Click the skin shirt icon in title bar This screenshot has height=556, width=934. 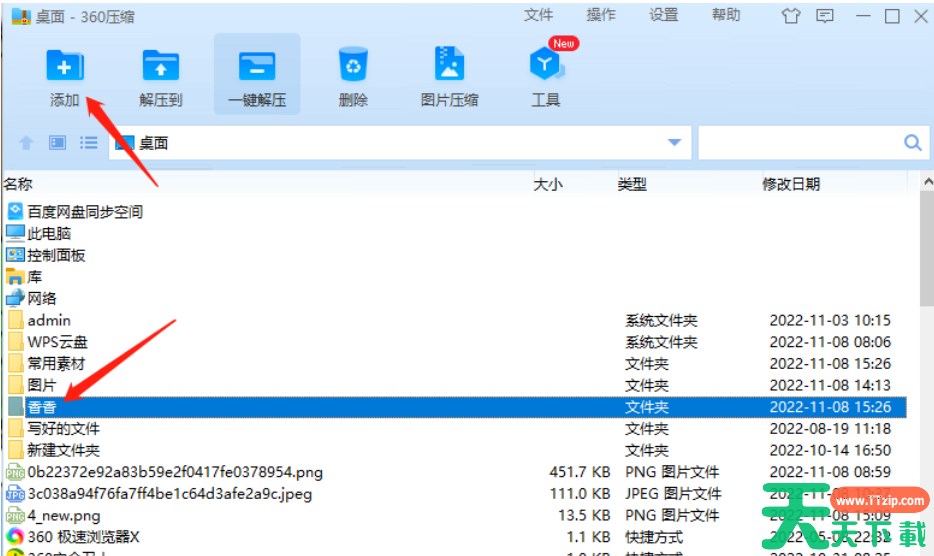click(792, 16)
